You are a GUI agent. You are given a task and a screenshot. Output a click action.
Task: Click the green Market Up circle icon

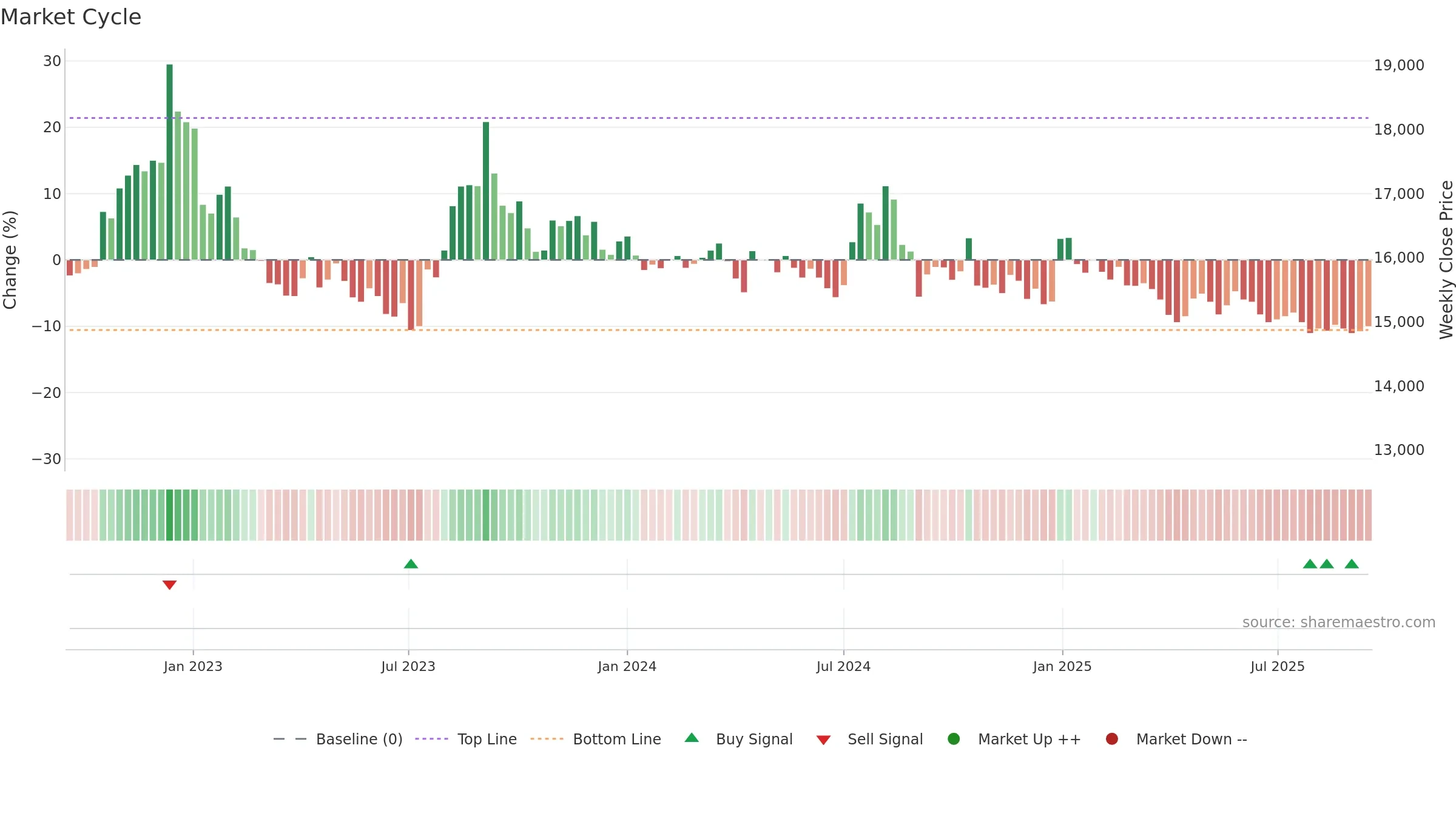pos(954,739)
